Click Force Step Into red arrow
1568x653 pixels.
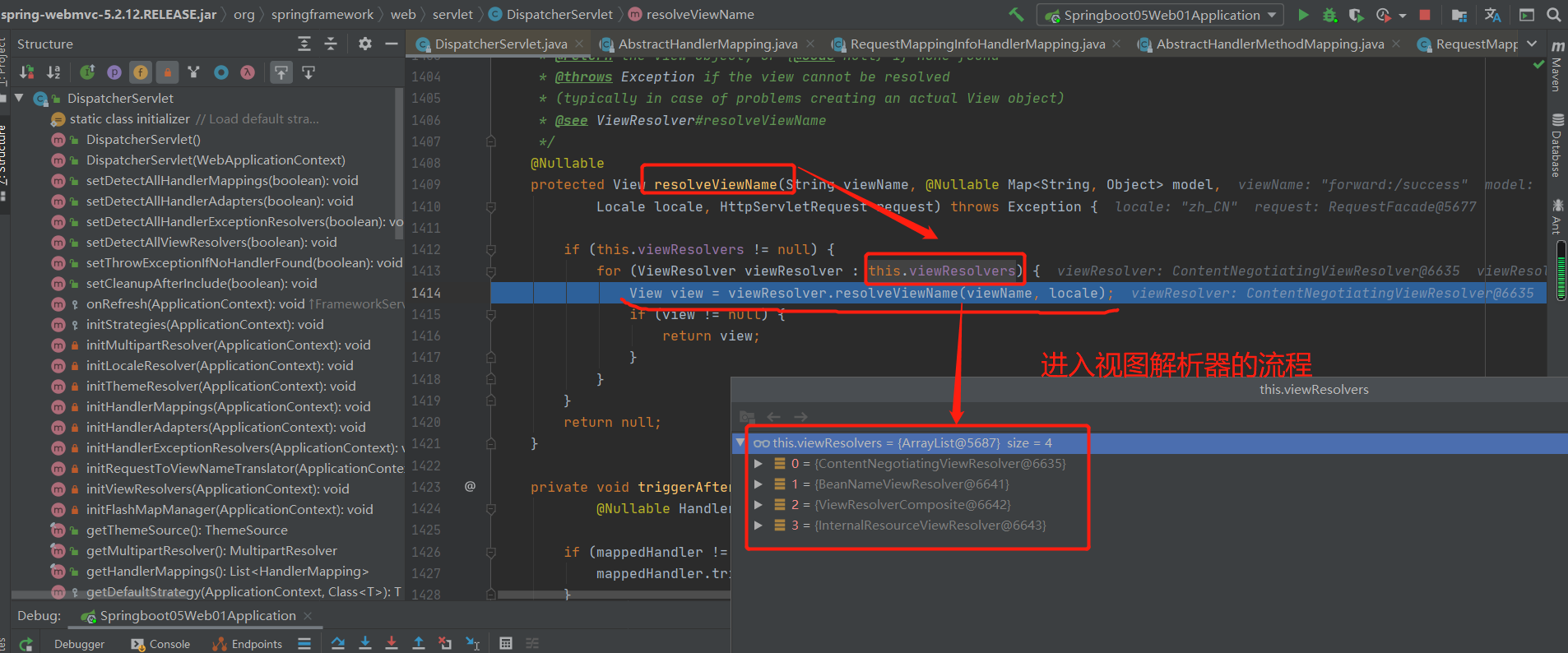click(392, 643)
